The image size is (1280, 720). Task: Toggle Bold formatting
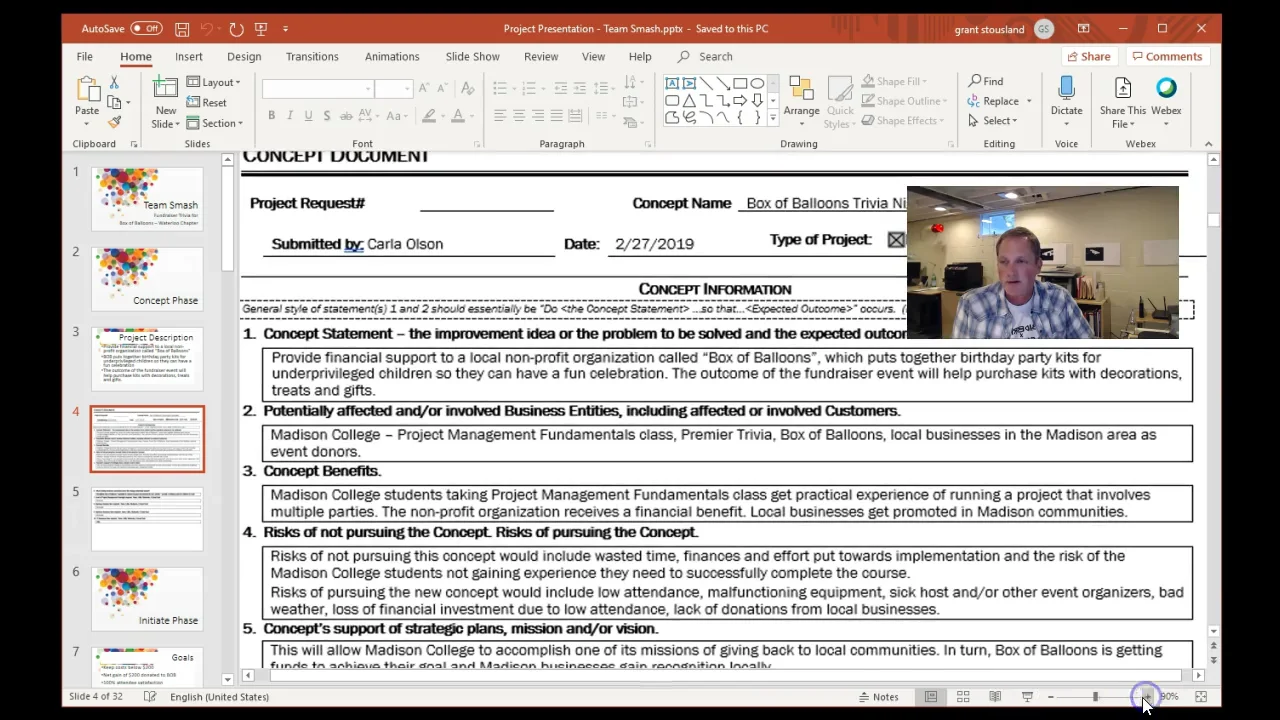click(271, 116)
